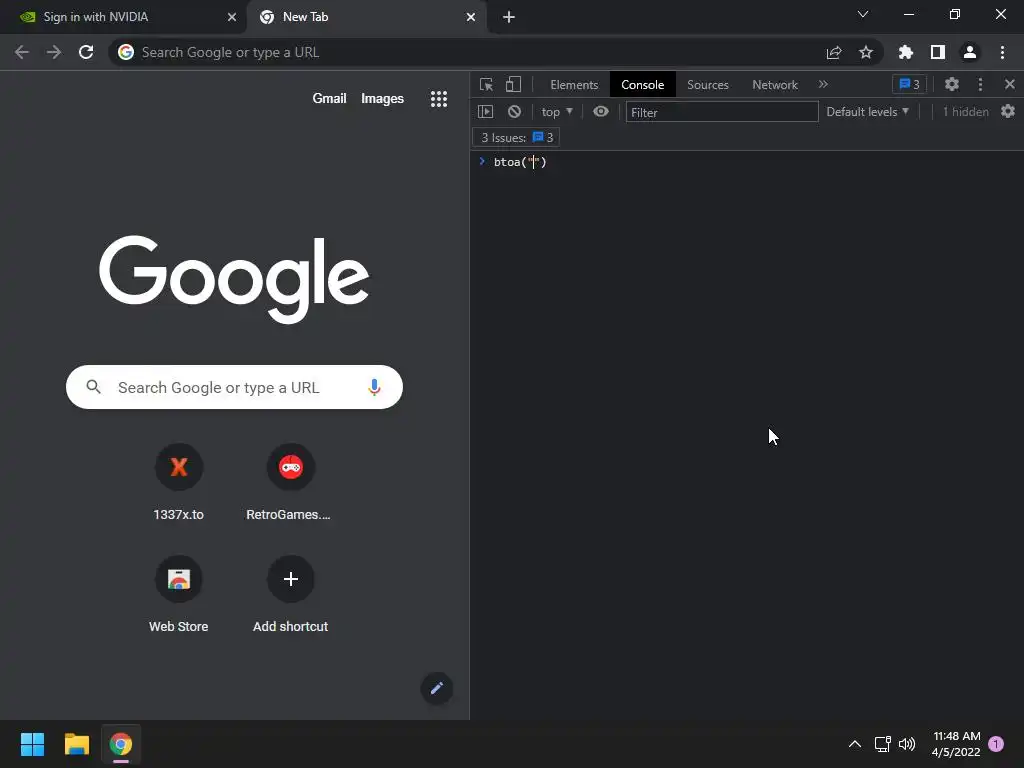Customize this page with pencil icon
Viewport: 1024px width, 768px height.
[x=437, y=688]
